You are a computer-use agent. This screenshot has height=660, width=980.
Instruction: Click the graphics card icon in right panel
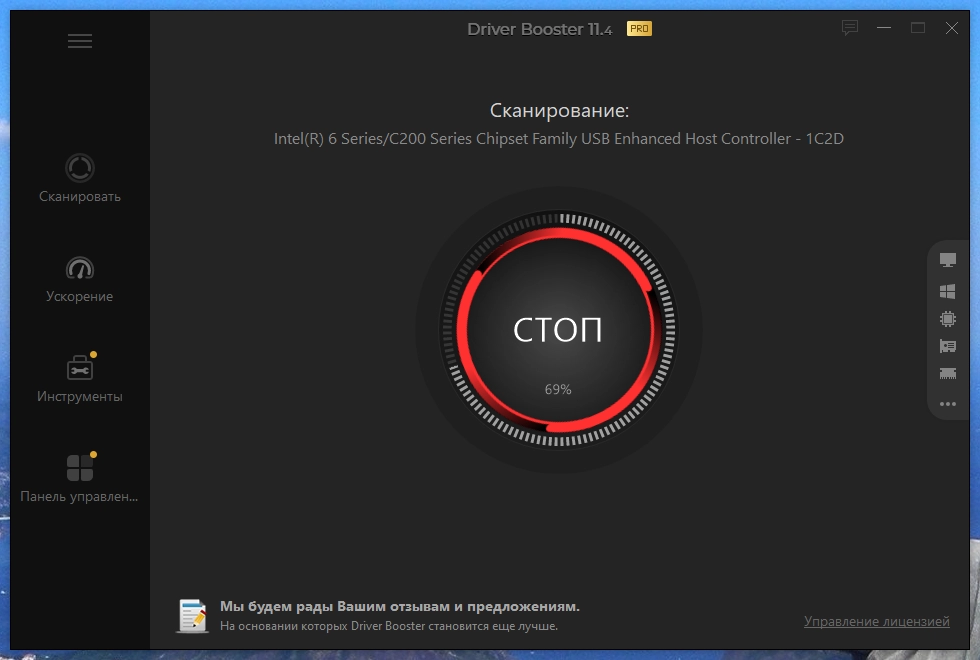(x=948, y=346)
